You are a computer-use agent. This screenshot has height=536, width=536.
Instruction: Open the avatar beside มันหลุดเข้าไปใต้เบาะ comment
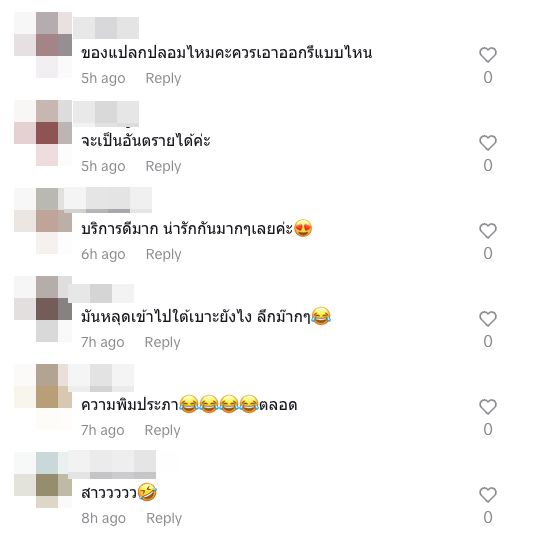pyautogui.click(x=43, y=309)
